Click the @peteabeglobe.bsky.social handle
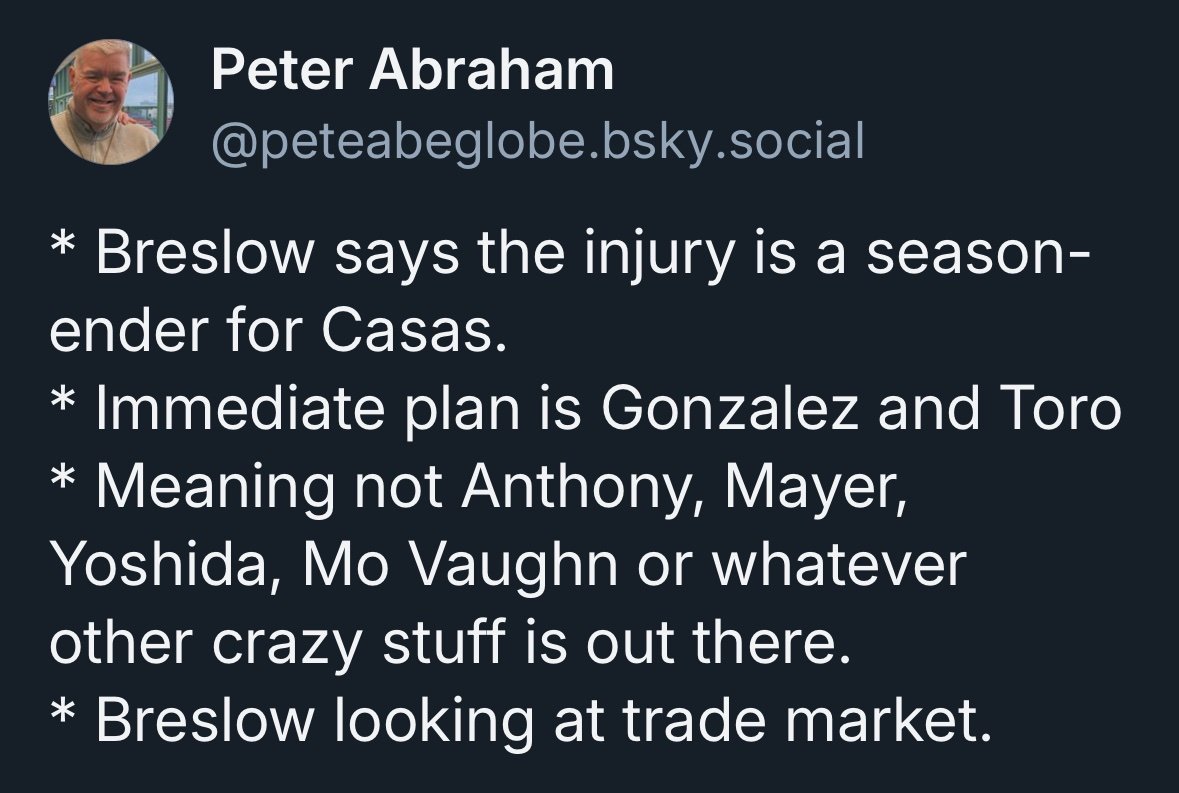Viewport: 1179px width, 793px height. (536, 142)
